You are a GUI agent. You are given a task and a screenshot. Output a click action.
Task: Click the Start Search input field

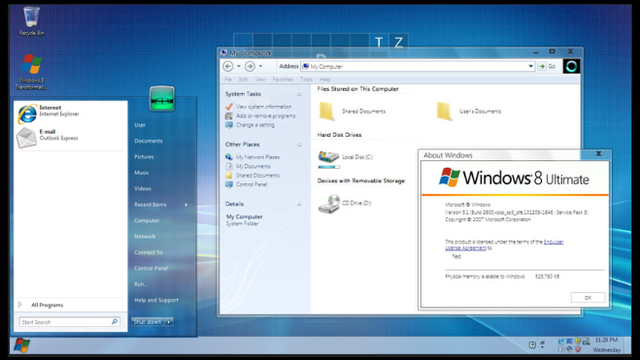tap(69, 322)
